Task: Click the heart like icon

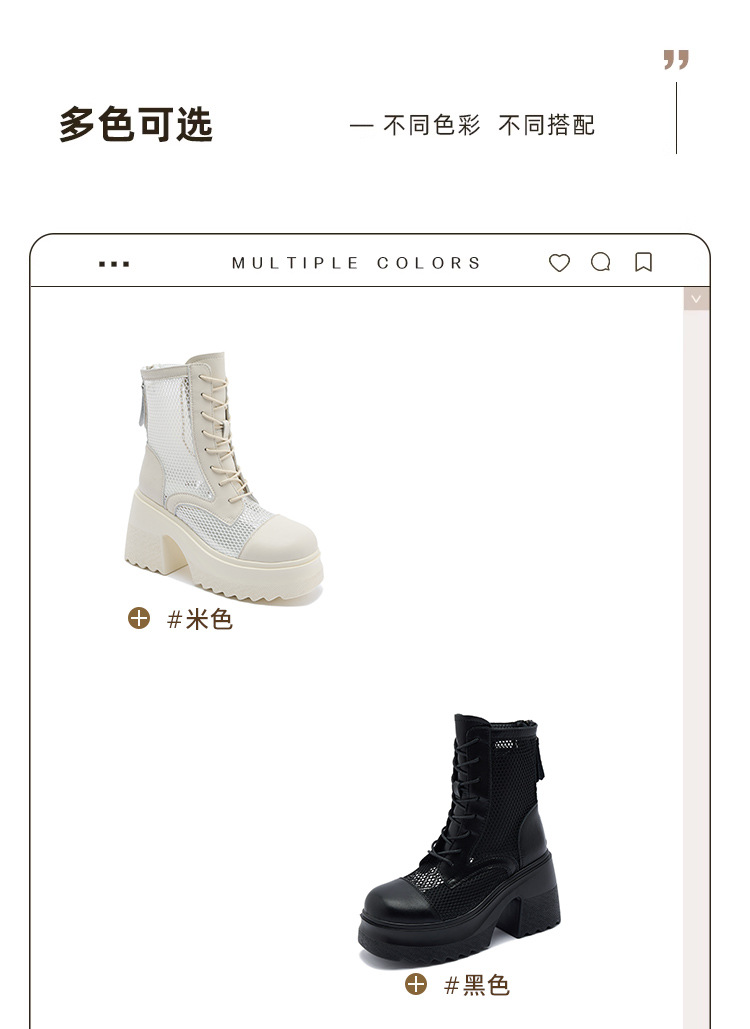Action: point(559,262)
